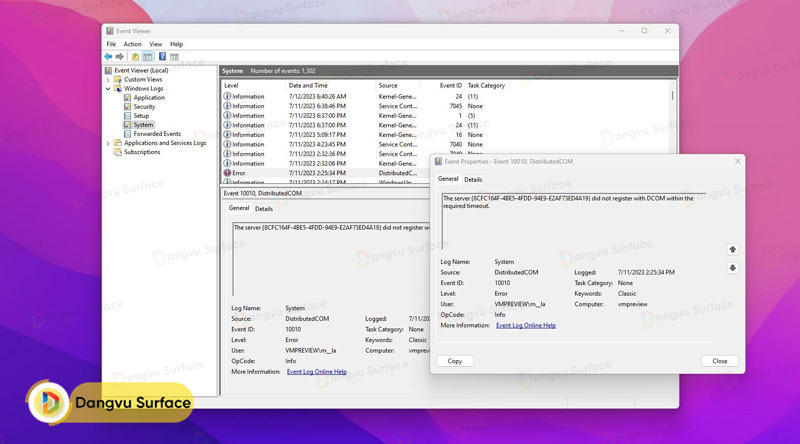Click the up arrow in Event Properties dialog
Screen dimensions: 800x444
(733, 250)
